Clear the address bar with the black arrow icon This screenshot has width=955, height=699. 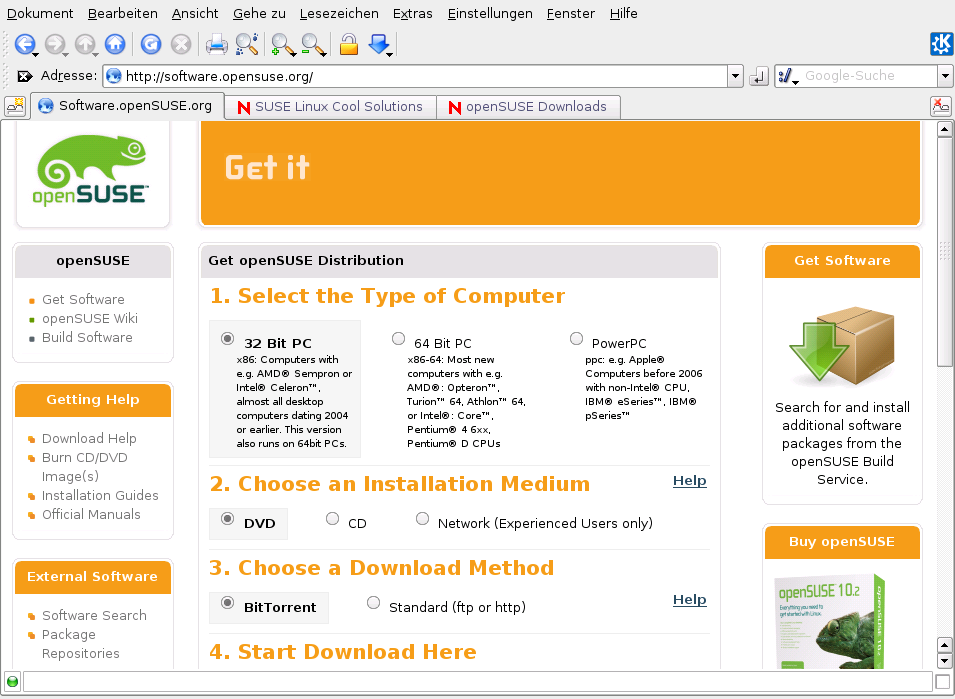tap(25, 76)
